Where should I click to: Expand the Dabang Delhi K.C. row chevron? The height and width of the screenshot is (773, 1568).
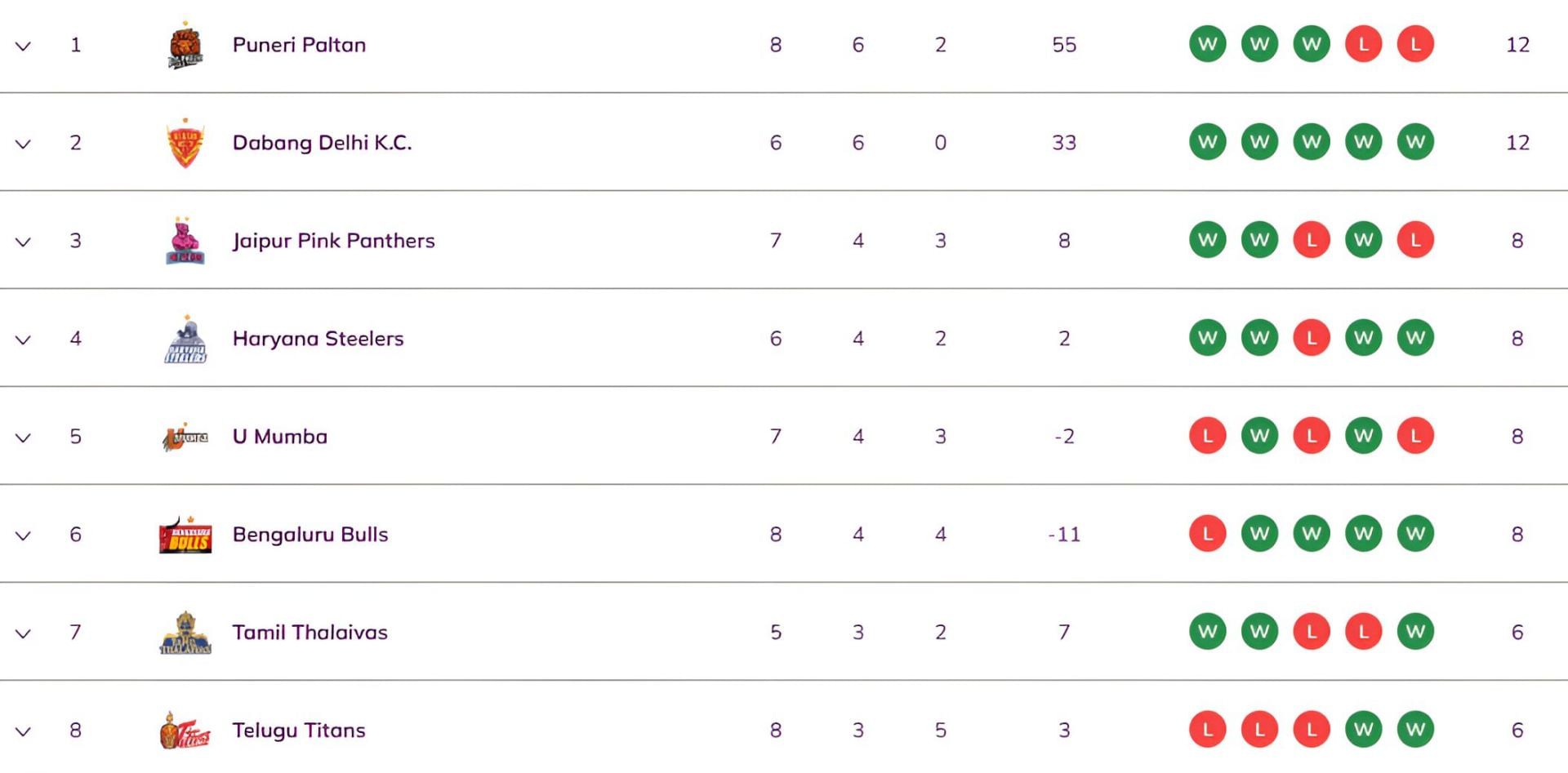coord(23,144)
